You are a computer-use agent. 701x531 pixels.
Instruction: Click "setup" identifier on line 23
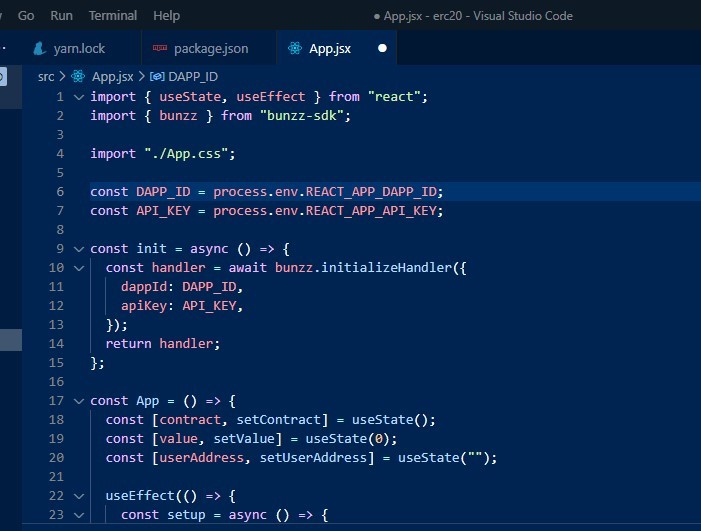click(186, 515)
